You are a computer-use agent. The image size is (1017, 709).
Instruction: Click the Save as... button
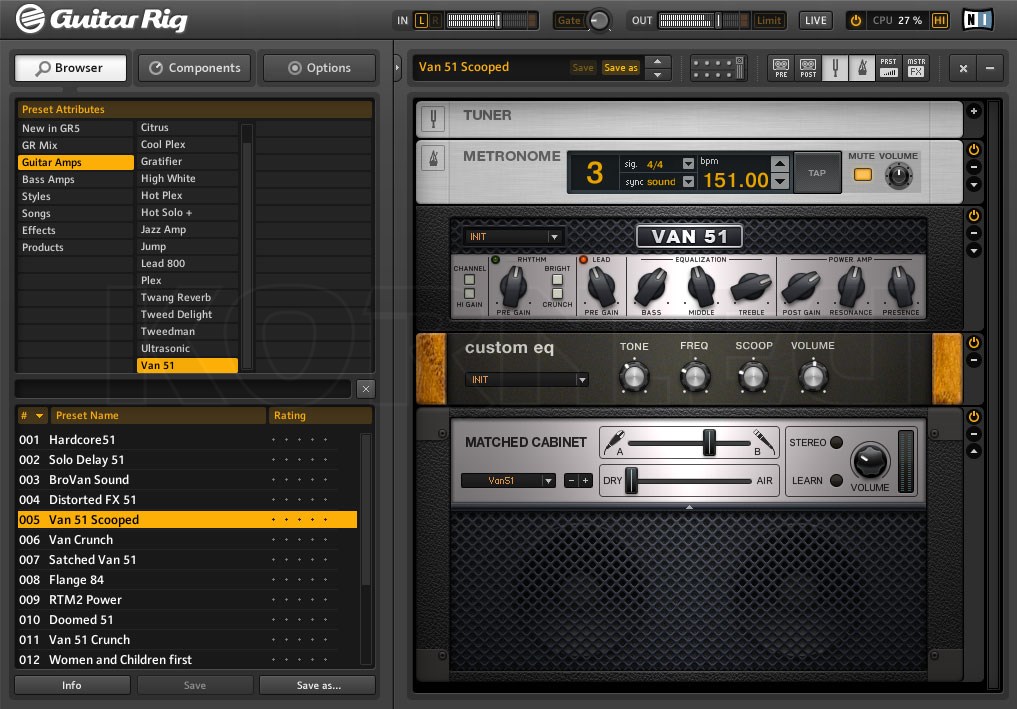point(317,684)
